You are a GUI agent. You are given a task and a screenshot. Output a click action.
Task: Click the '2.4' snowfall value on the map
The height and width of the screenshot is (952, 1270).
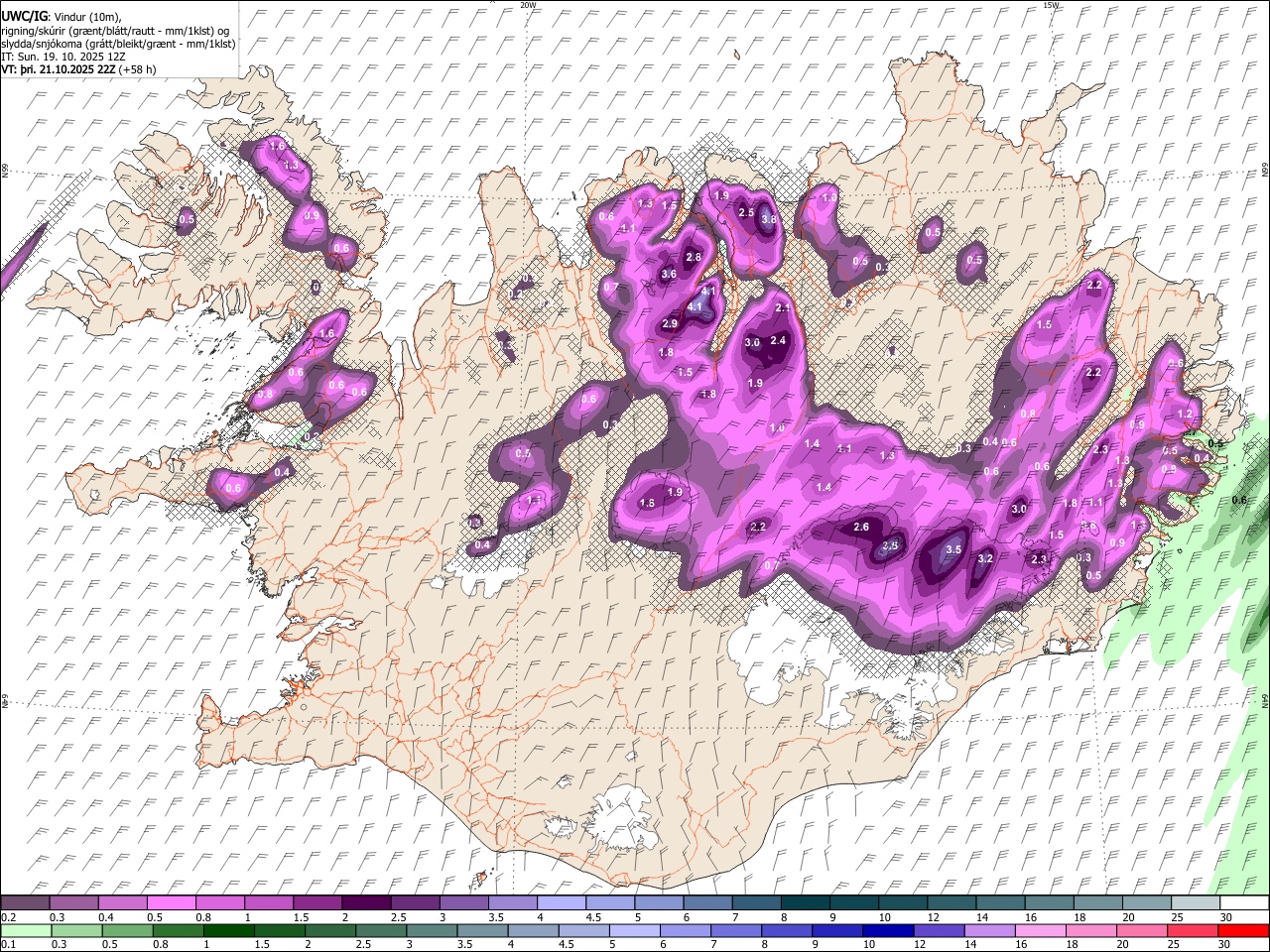[x=778, y=341]
